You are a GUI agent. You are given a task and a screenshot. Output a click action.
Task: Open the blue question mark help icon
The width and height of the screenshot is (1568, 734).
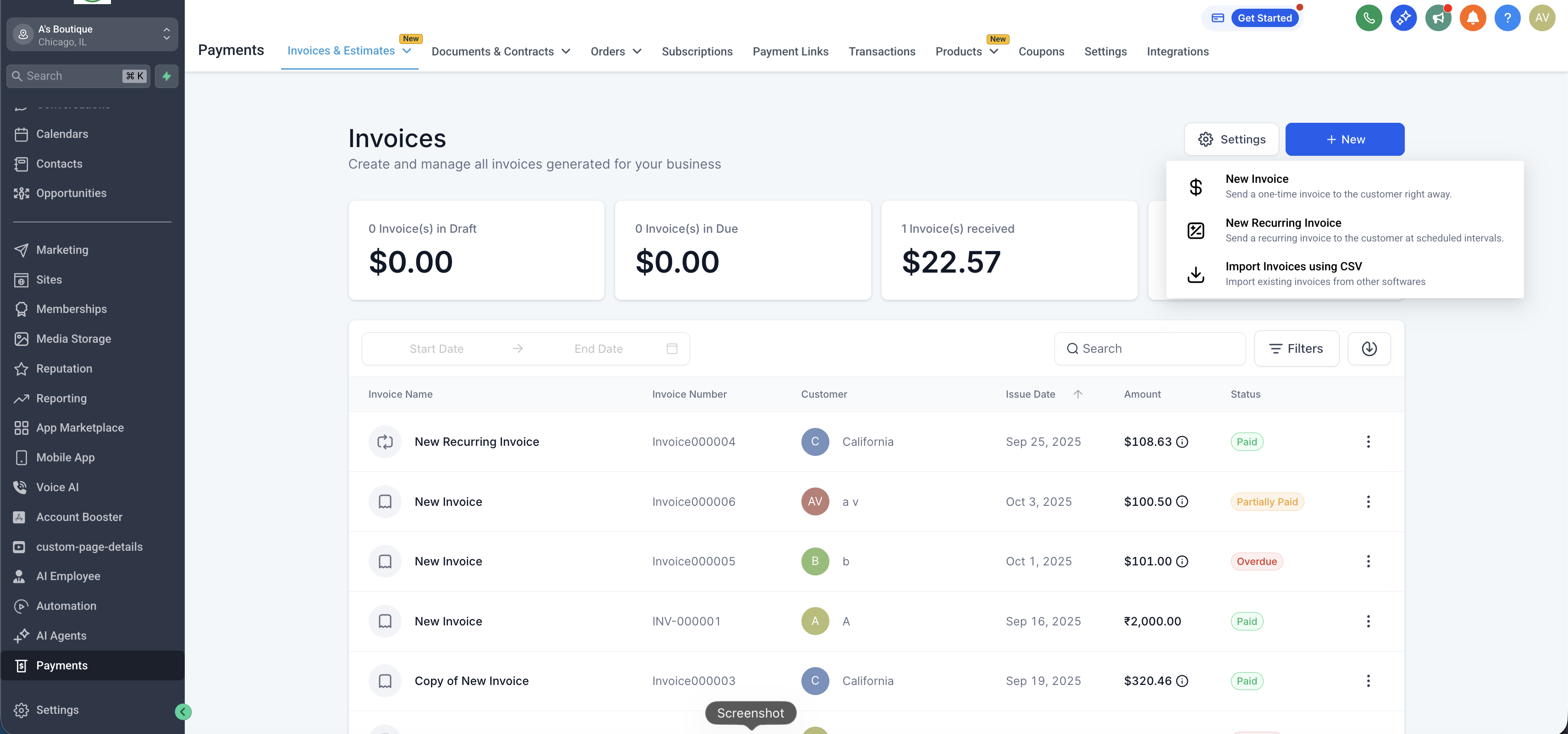(1507, 18)
